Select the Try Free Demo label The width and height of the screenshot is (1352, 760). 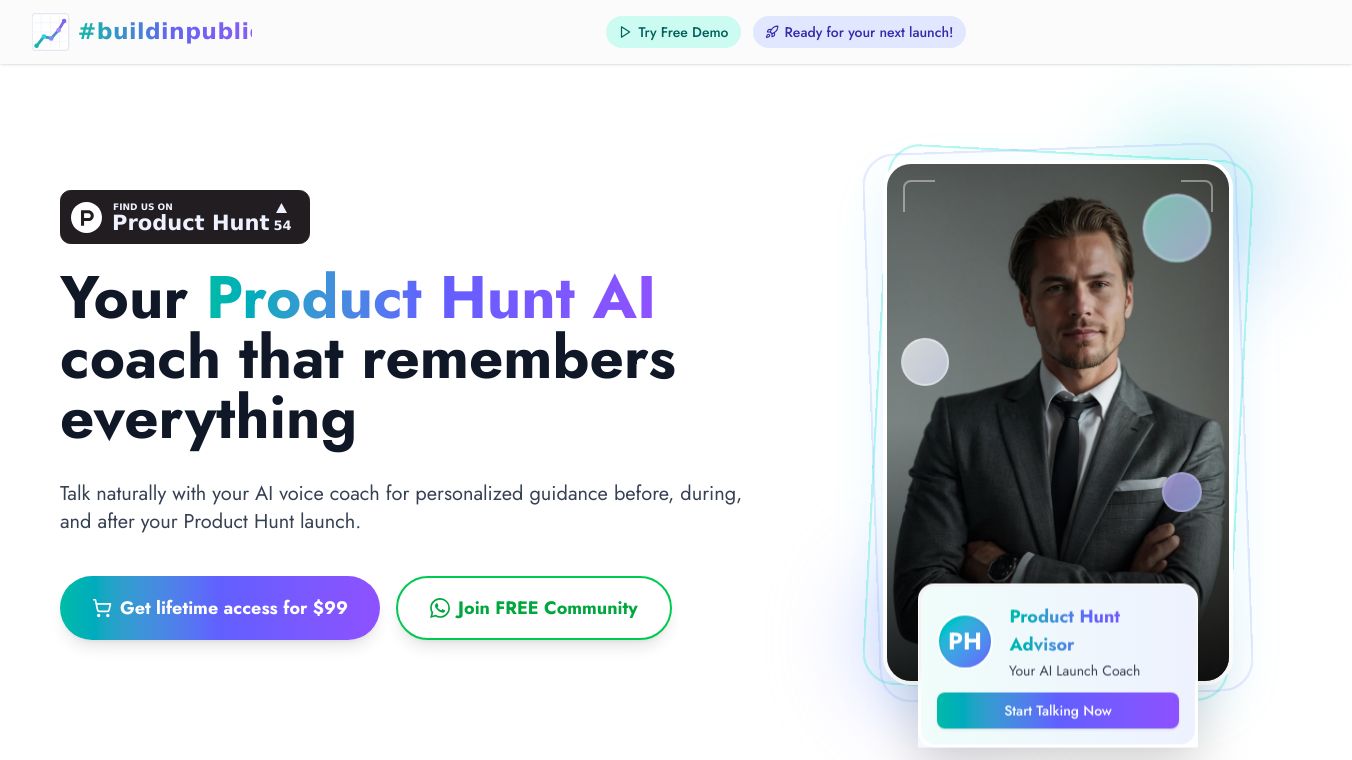coord(683,32)
